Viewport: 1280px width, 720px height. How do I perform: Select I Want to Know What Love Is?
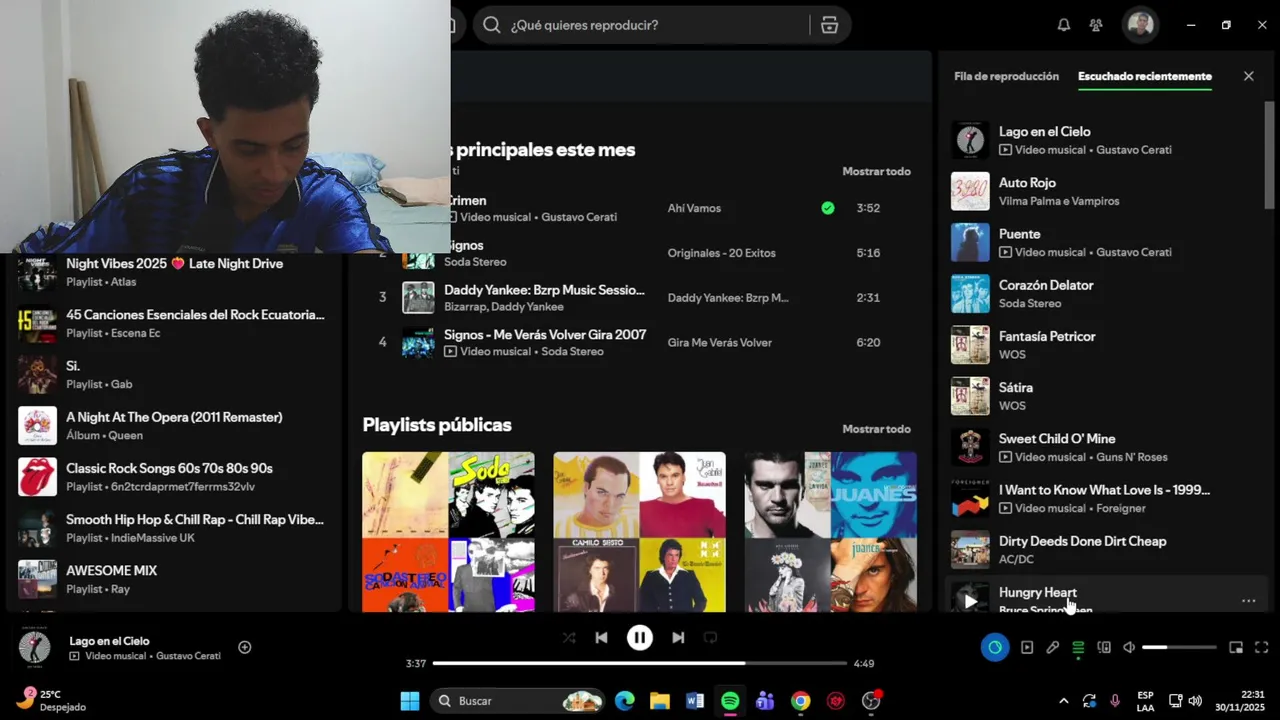pos(1105,498)
